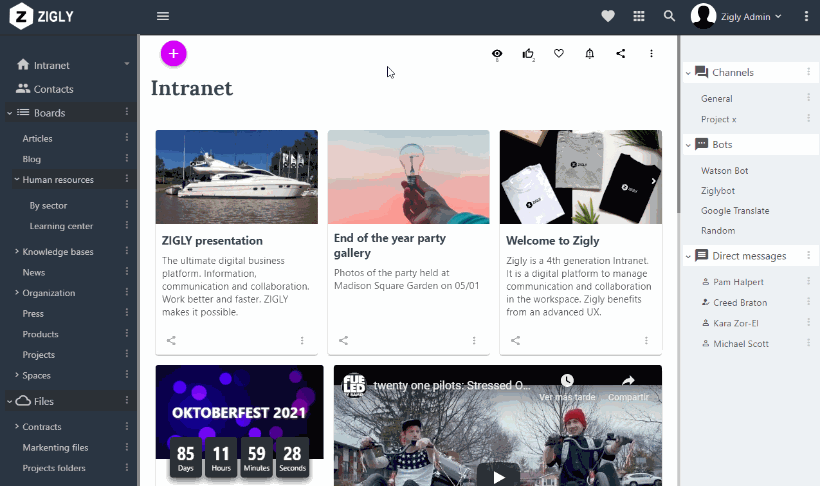The image size is (820, 486).
Task: Collapse the Boards section chevron
Action: pos(9,113)
